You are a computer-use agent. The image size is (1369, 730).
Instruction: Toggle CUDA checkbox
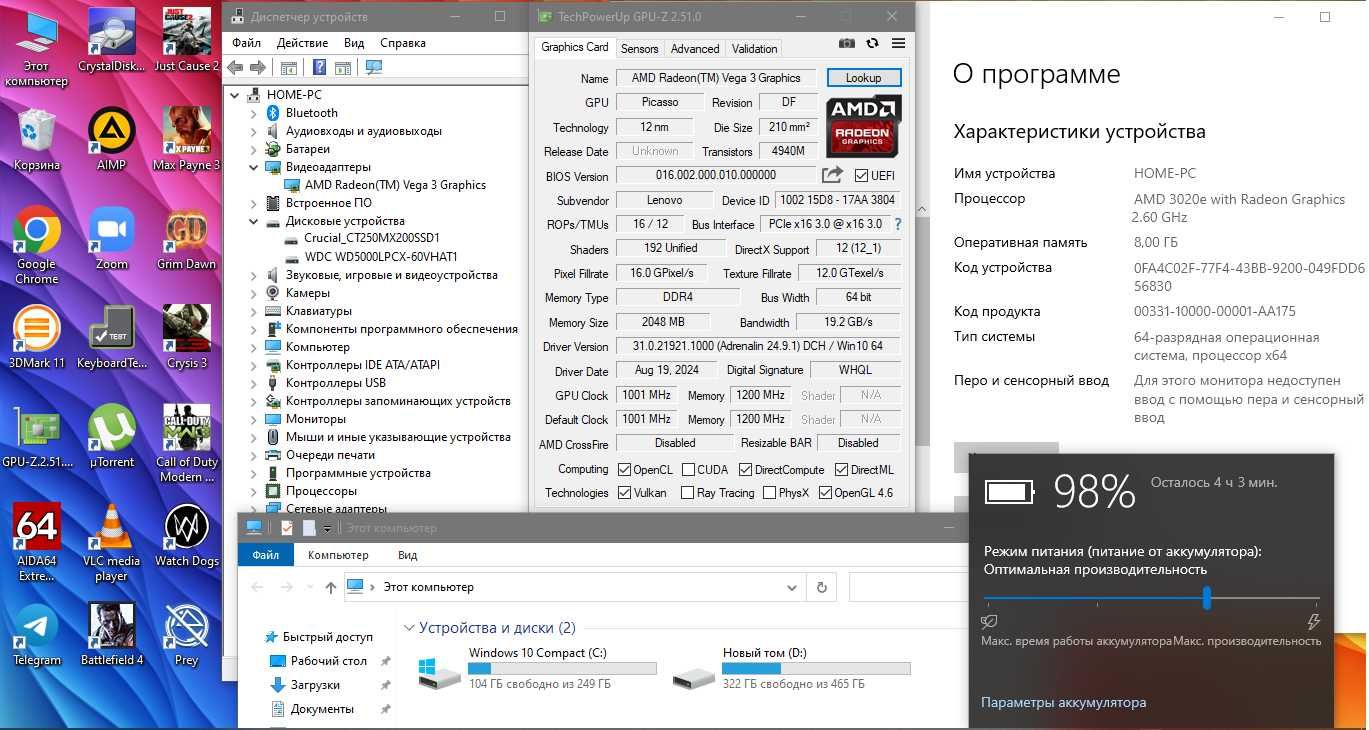688,470
